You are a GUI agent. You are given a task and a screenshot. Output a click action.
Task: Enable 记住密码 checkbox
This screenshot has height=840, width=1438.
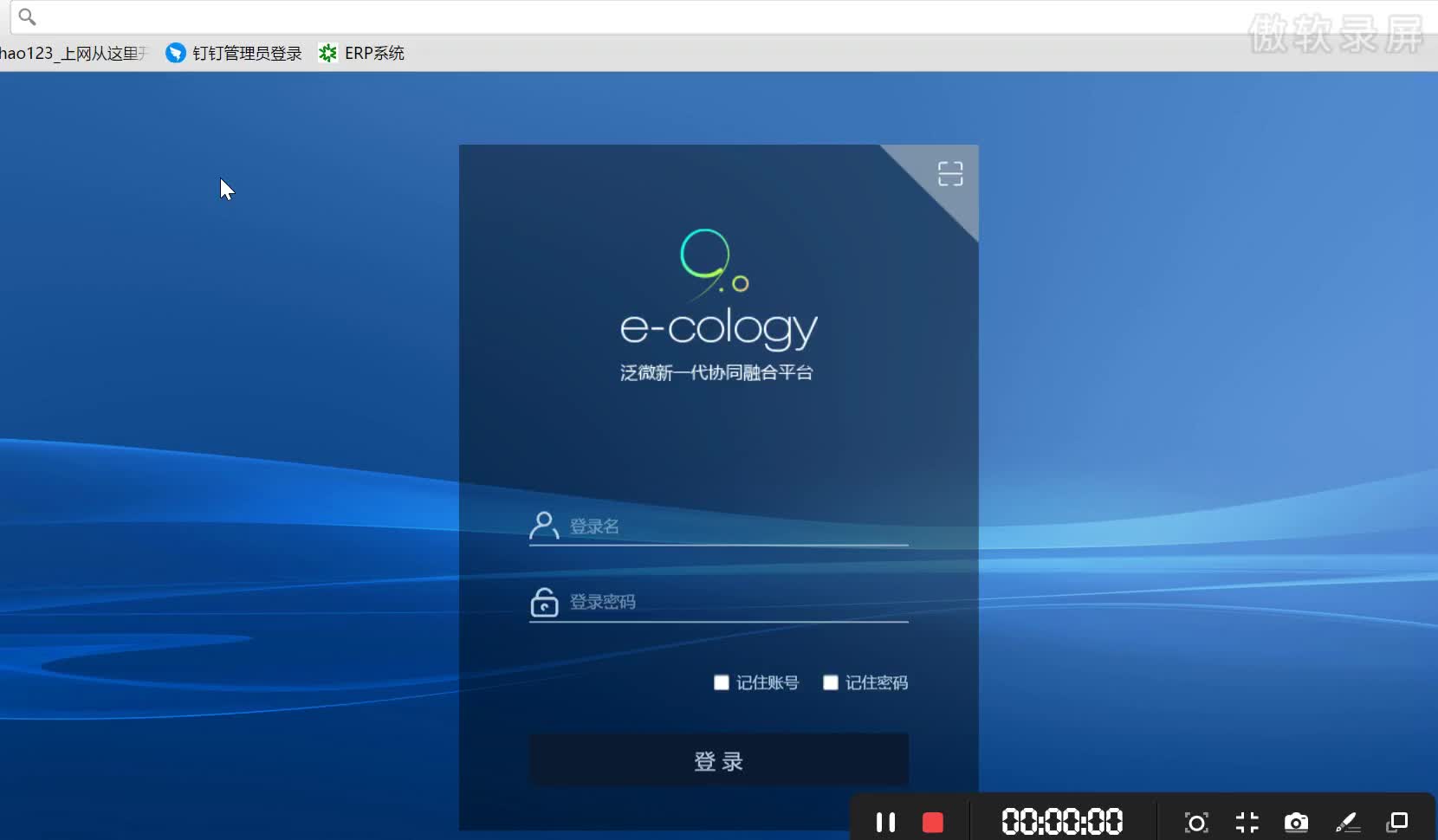[x=831, y=682]
